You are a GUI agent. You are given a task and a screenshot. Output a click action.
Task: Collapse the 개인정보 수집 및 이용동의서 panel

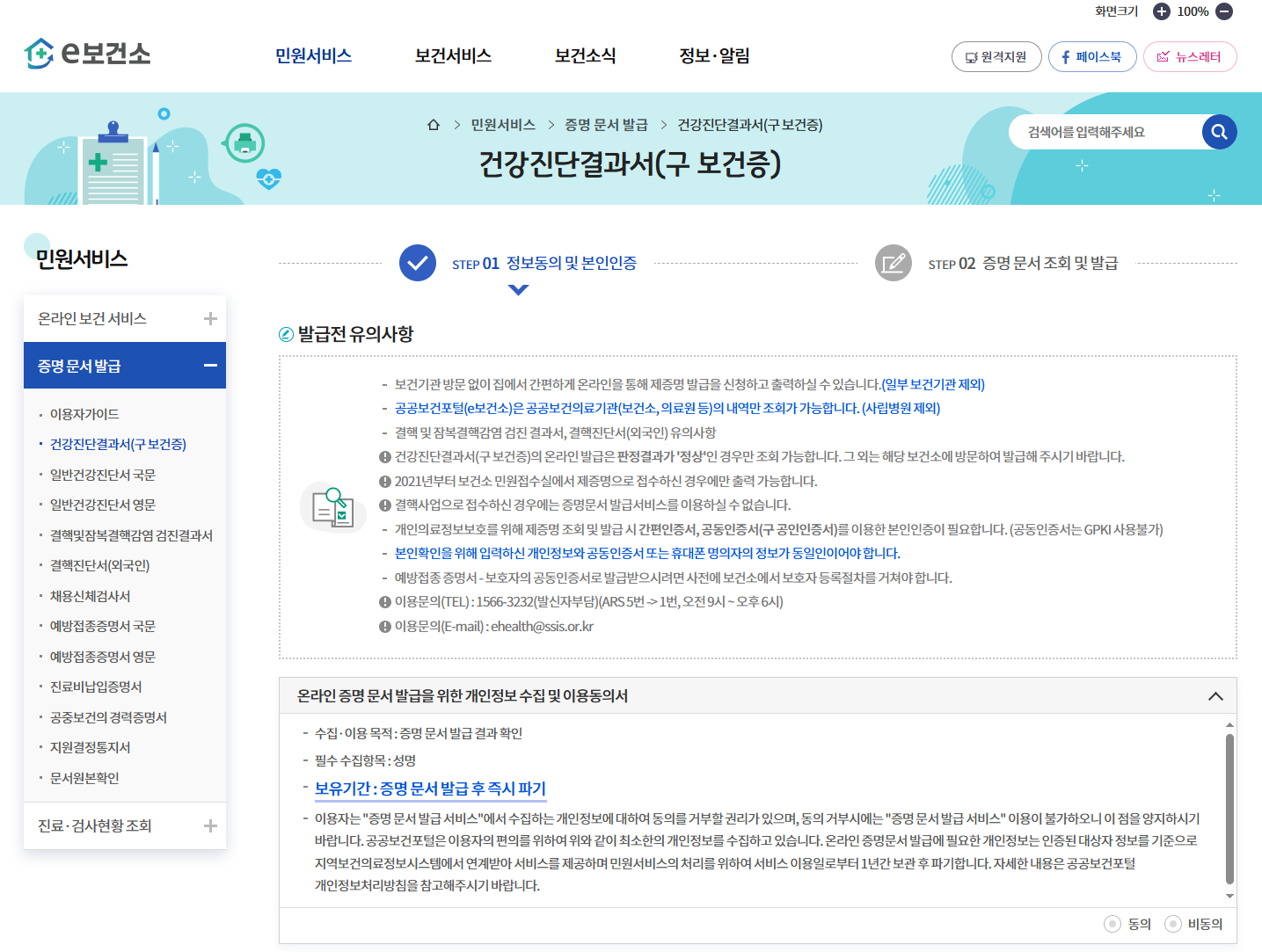click(x=1215, y=696)
